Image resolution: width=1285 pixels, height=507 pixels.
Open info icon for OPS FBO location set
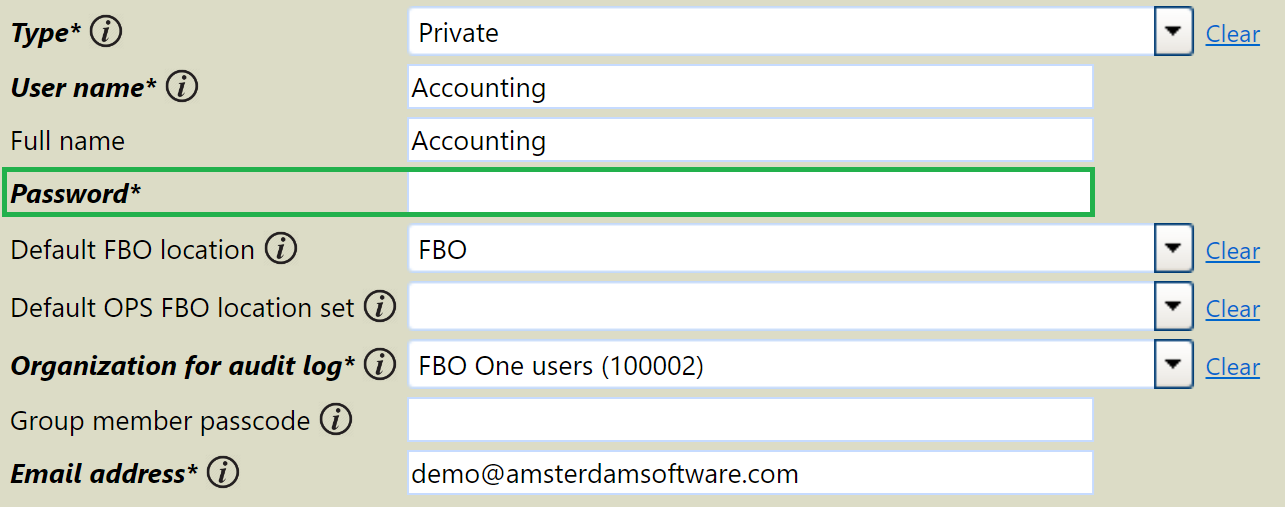point(379,307)
